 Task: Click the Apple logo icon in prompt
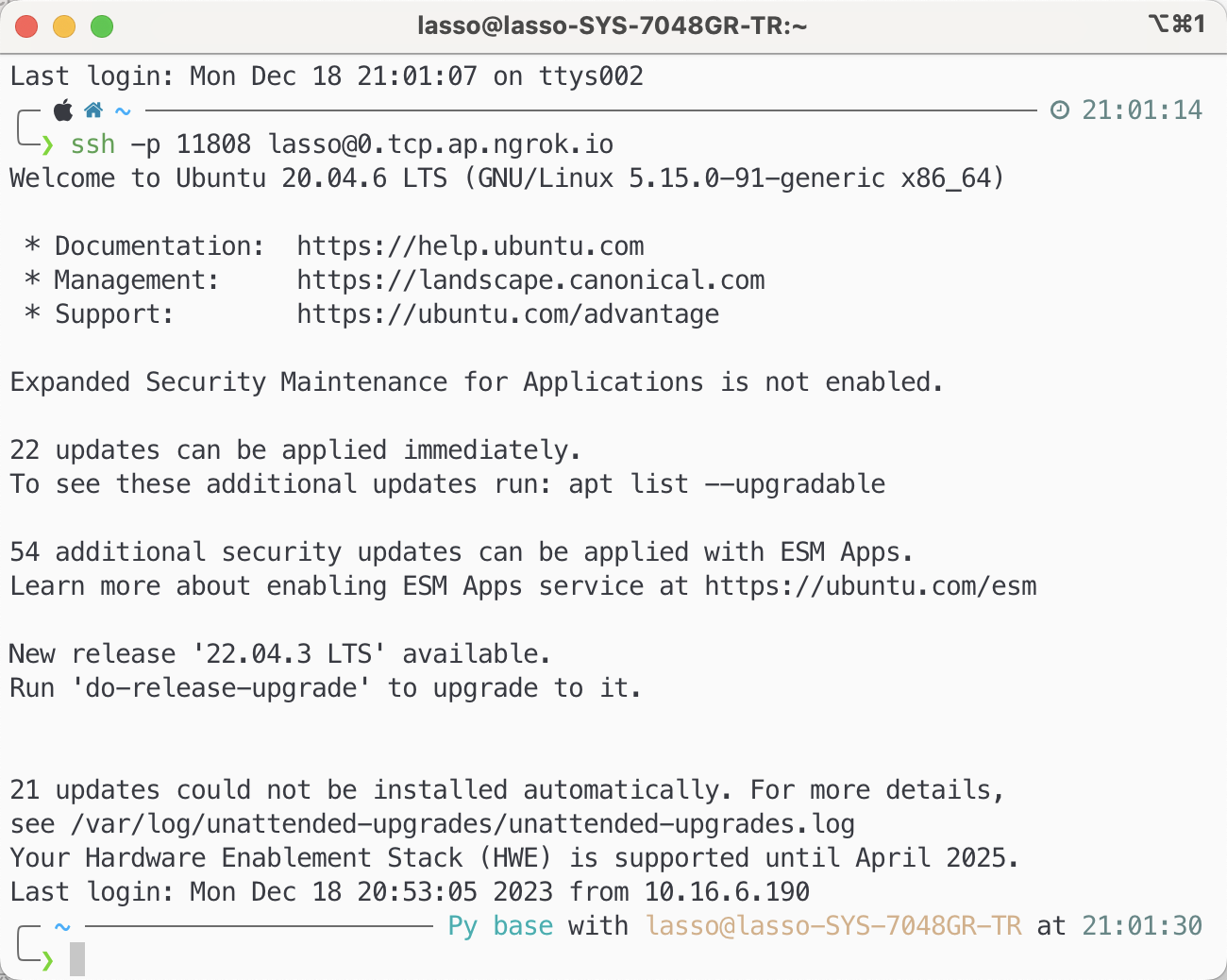coord(63,110)
